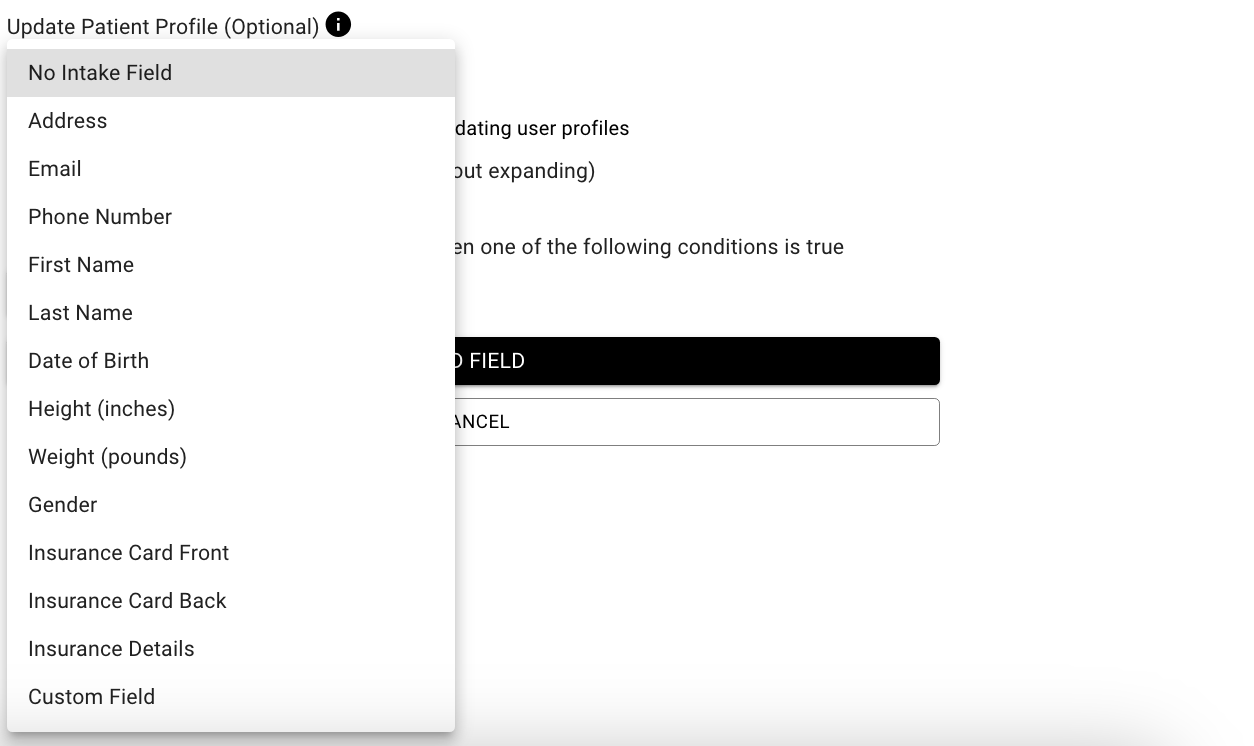This screenshot has width=1254, height=746.
Task: Click the info icon beside Update Patient Profile
Action: click(x=338, y=24)
